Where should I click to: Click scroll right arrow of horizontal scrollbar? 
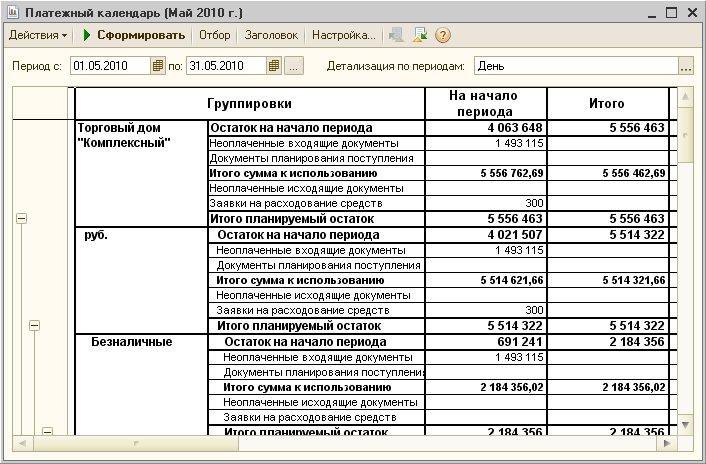click(667, 444)
